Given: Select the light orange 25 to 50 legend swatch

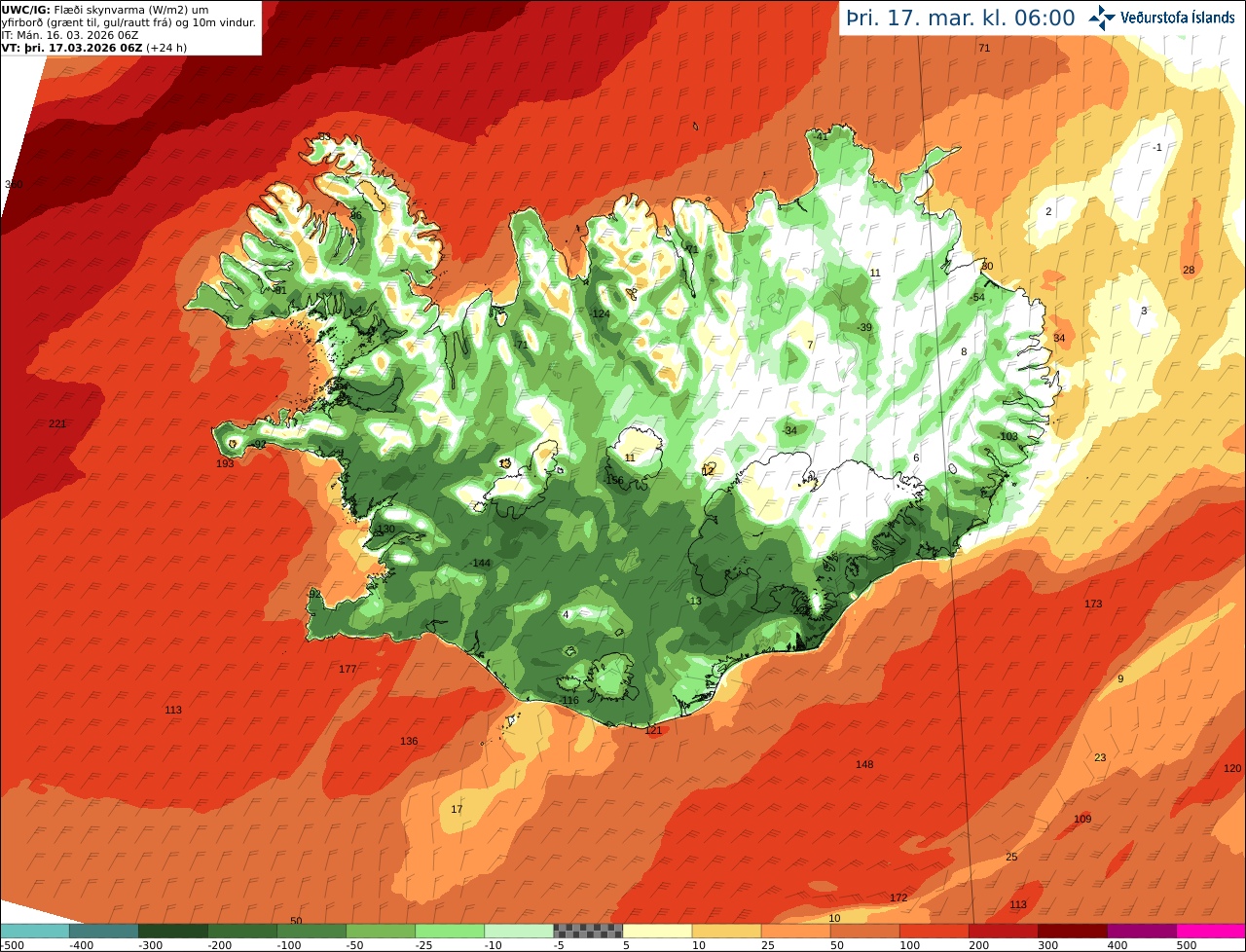Looking at the screenshot, I should (x=795, y=931).
